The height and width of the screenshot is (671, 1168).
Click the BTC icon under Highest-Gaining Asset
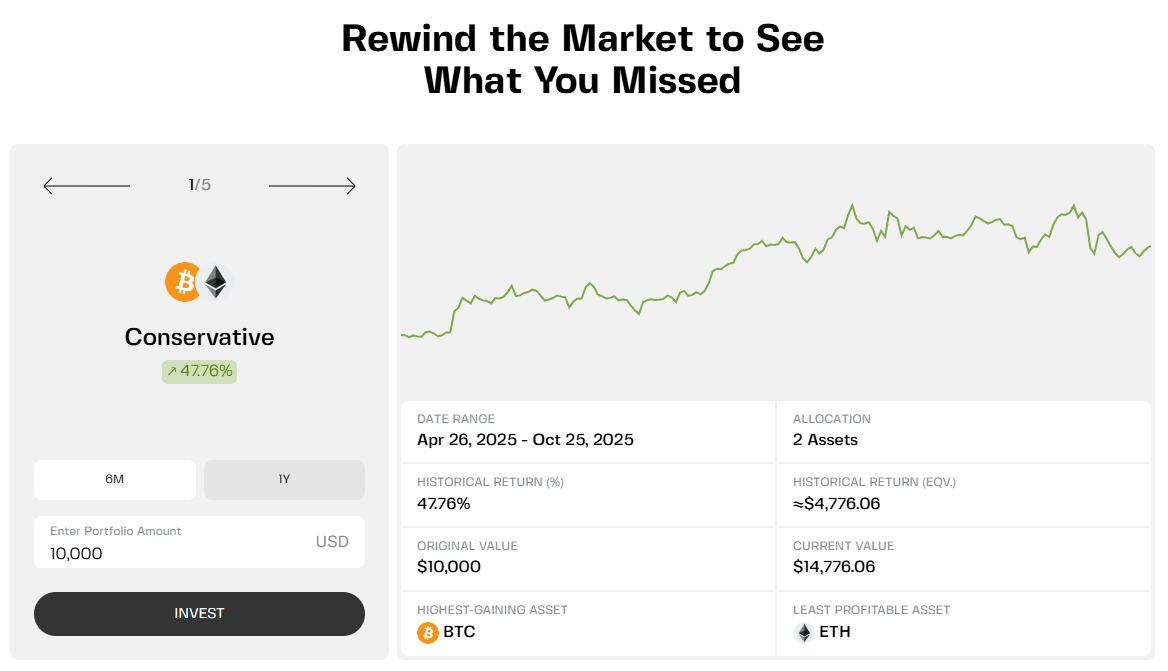pos(428,632)
